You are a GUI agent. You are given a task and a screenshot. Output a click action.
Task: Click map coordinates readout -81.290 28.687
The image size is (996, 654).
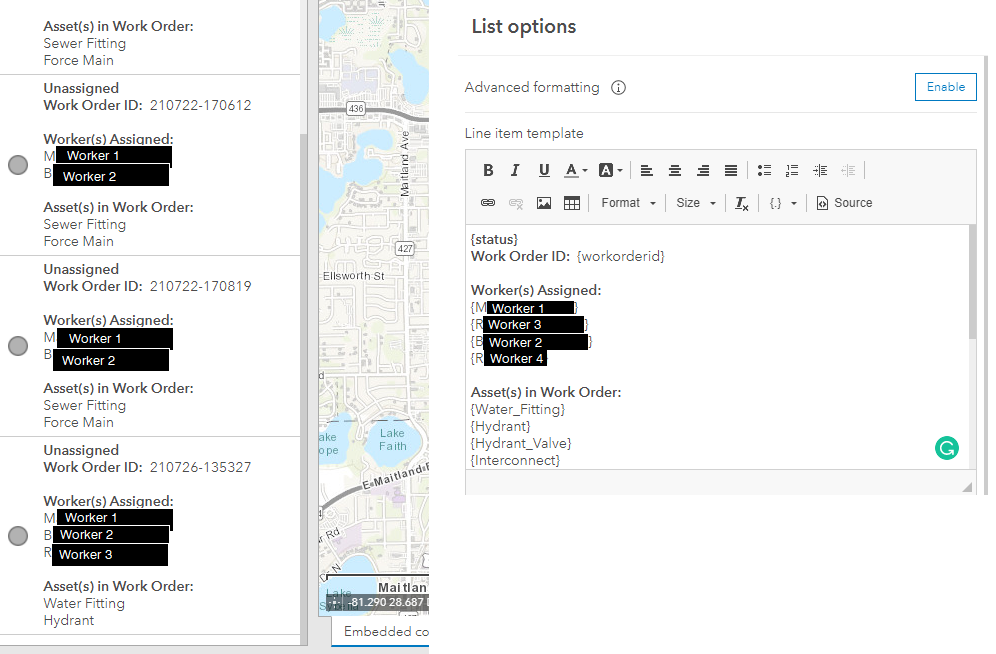pyautogui.click(x=387, y=602)
